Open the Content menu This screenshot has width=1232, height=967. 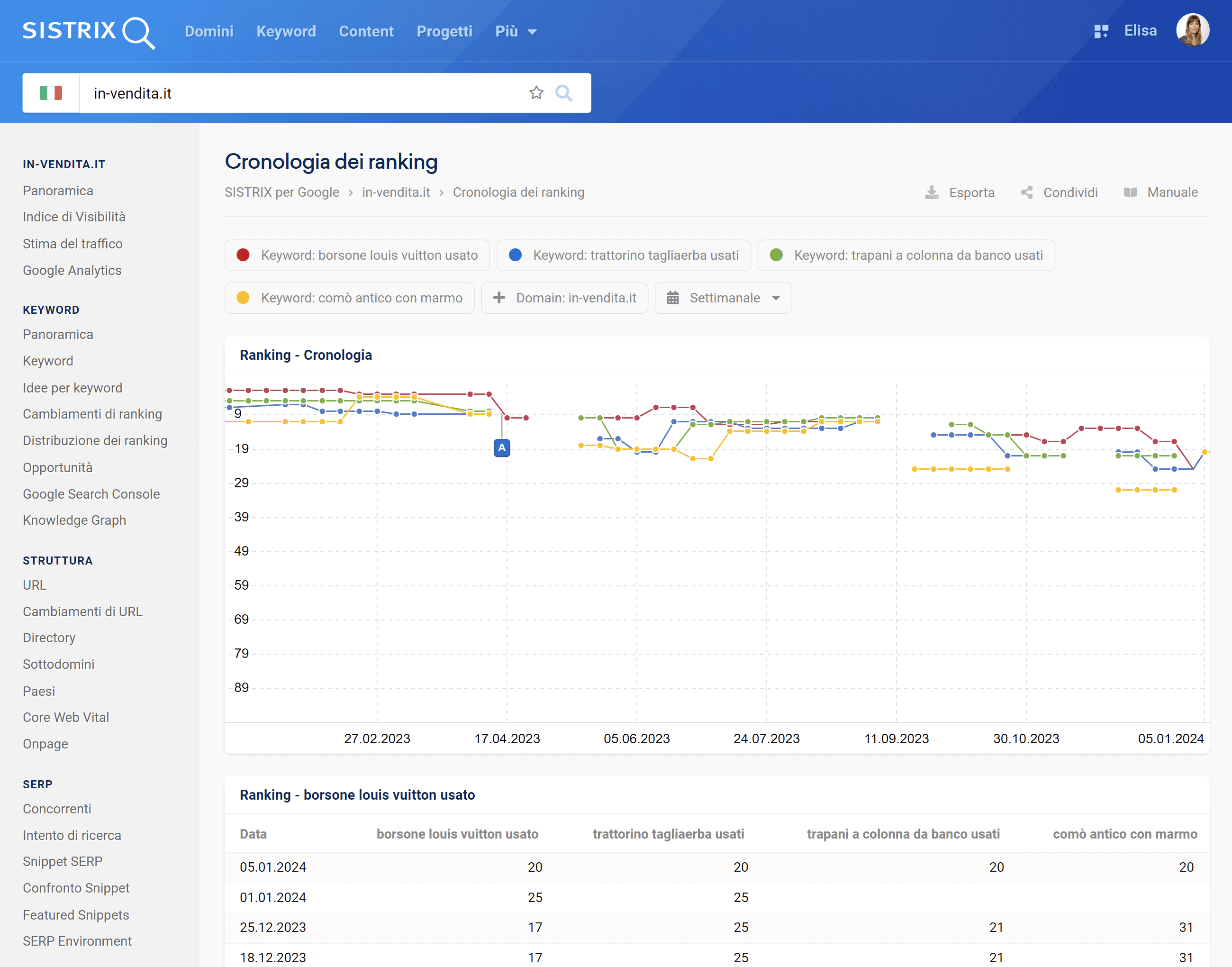pos(366,32)
